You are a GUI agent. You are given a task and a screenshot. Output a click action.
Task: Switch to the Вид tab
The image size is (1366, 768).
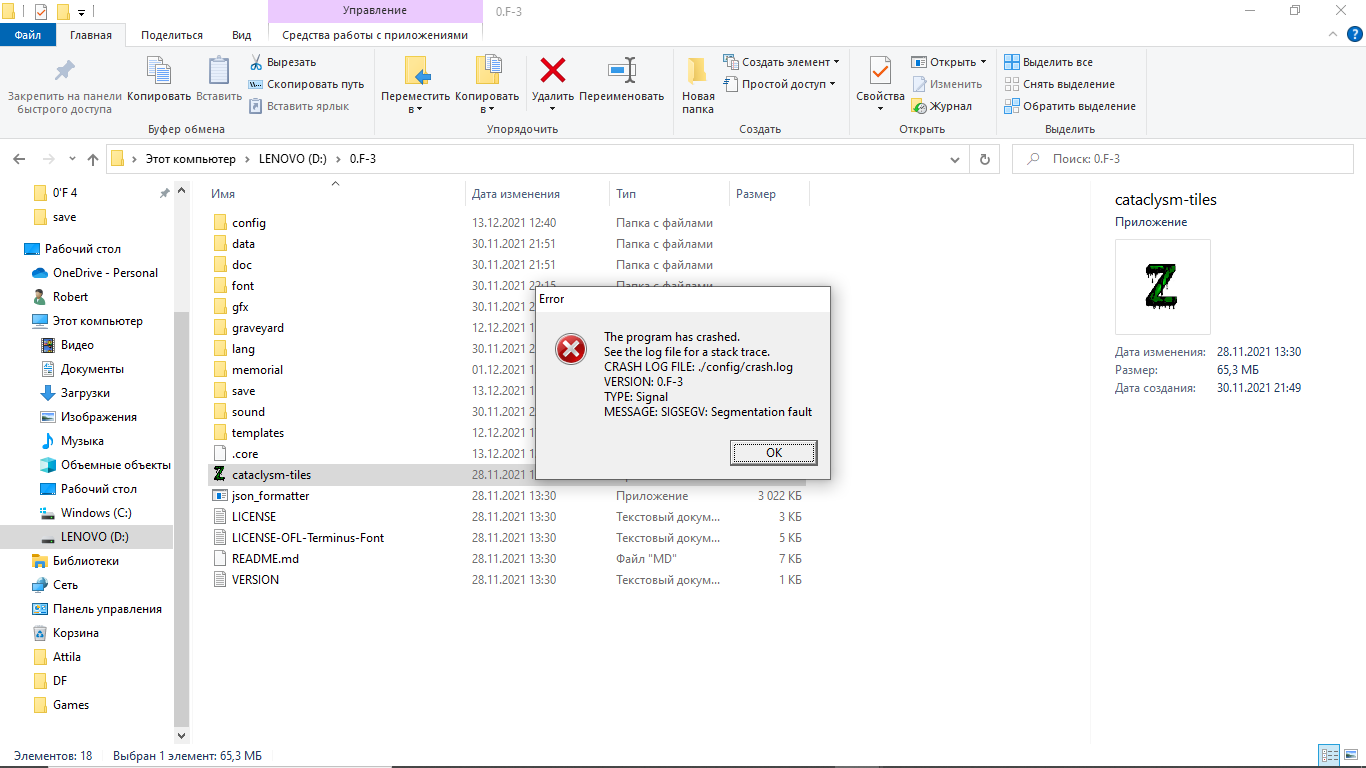[x=242, y=35]
